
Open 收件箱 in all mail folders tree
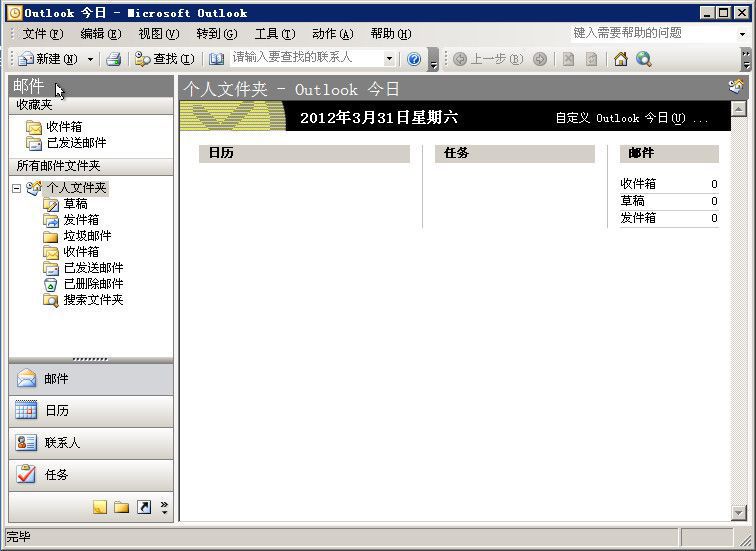point(81,252)
